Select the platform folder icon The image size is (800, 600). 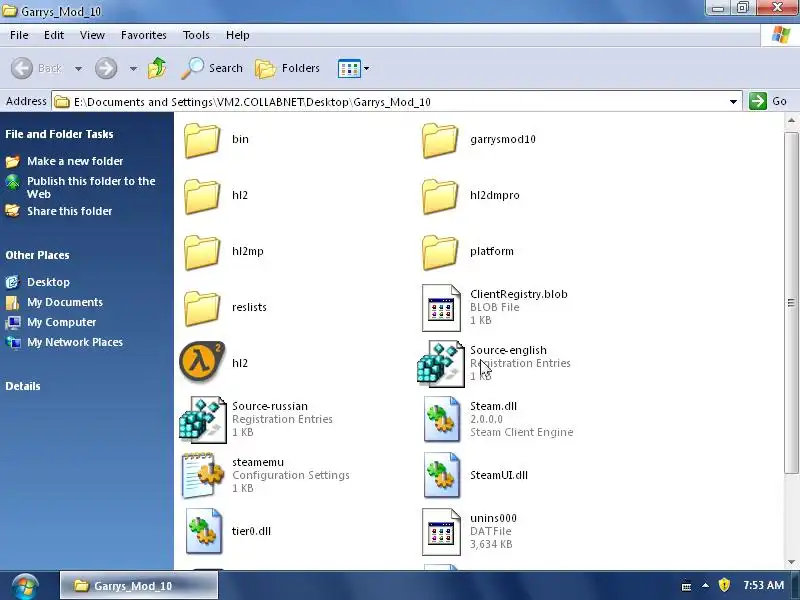[440, 252]
